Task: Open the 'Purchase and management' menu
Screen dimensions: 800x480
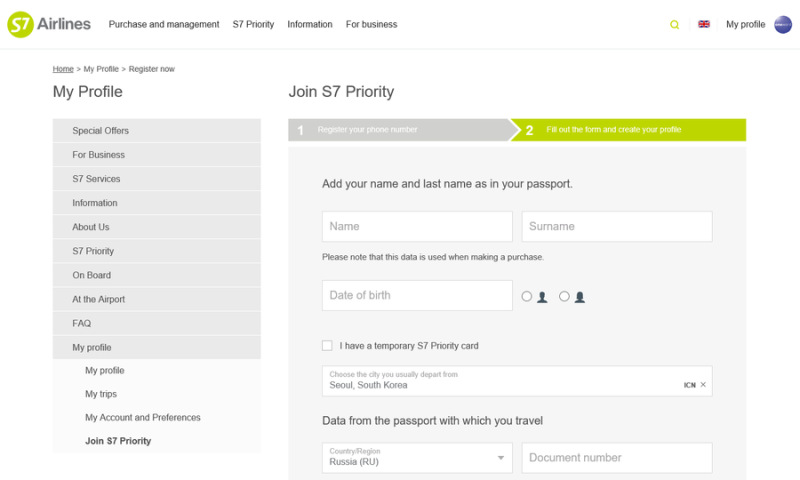Action: pyautogui.click(x=164, y=25)
